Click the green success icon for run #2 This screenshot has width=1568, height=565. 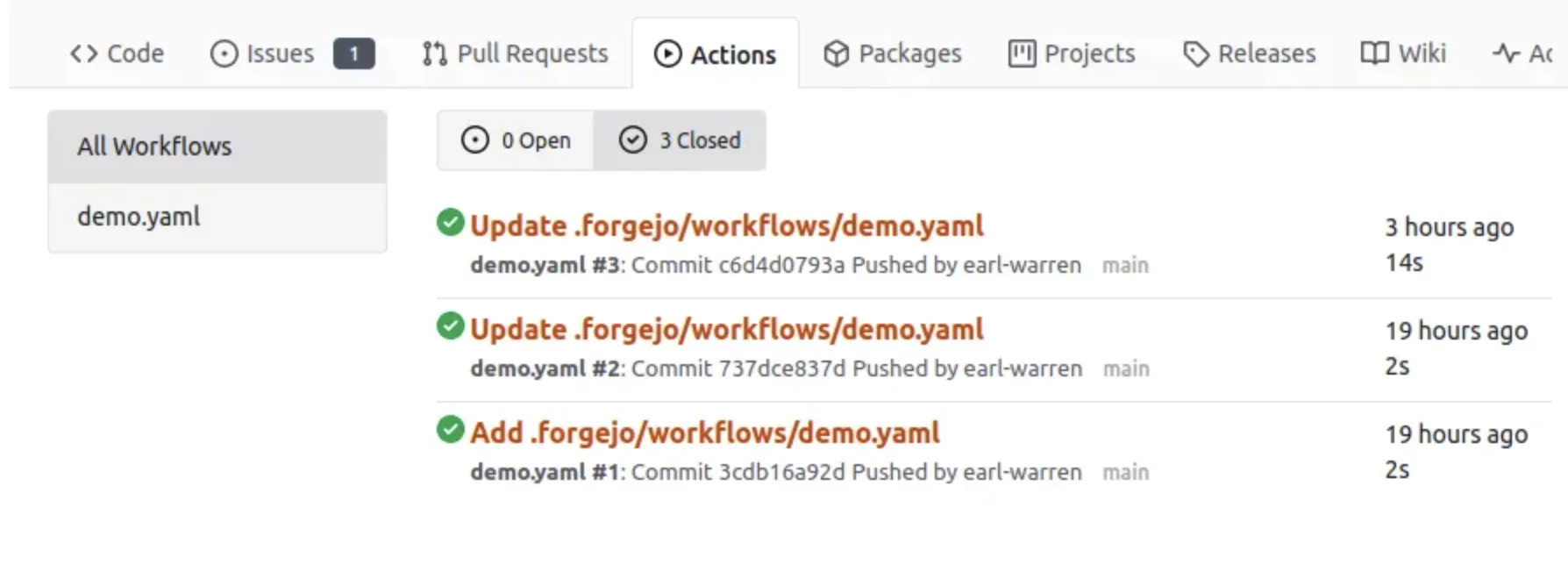(450, 326)
